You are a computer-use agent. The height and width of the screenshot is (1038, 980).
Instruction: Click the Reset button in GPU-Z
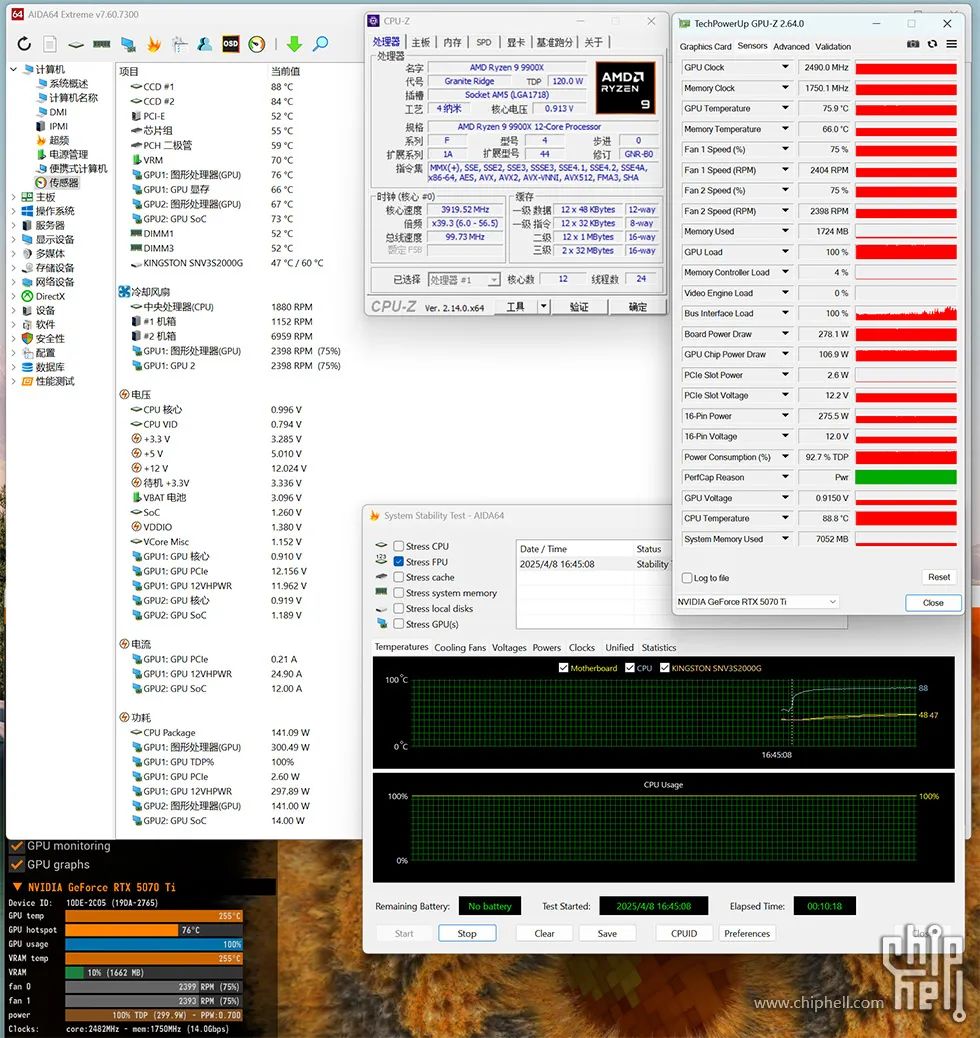(x=939, y=577)
